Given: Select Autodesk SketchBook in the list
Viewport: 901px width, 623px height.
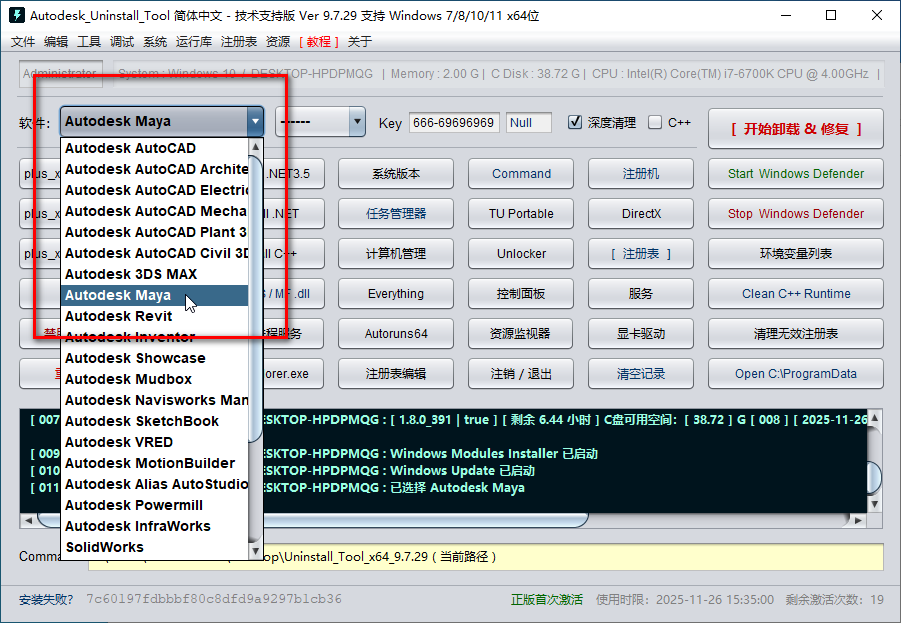Looking at the screenshot, I should [x=154, y=421].
